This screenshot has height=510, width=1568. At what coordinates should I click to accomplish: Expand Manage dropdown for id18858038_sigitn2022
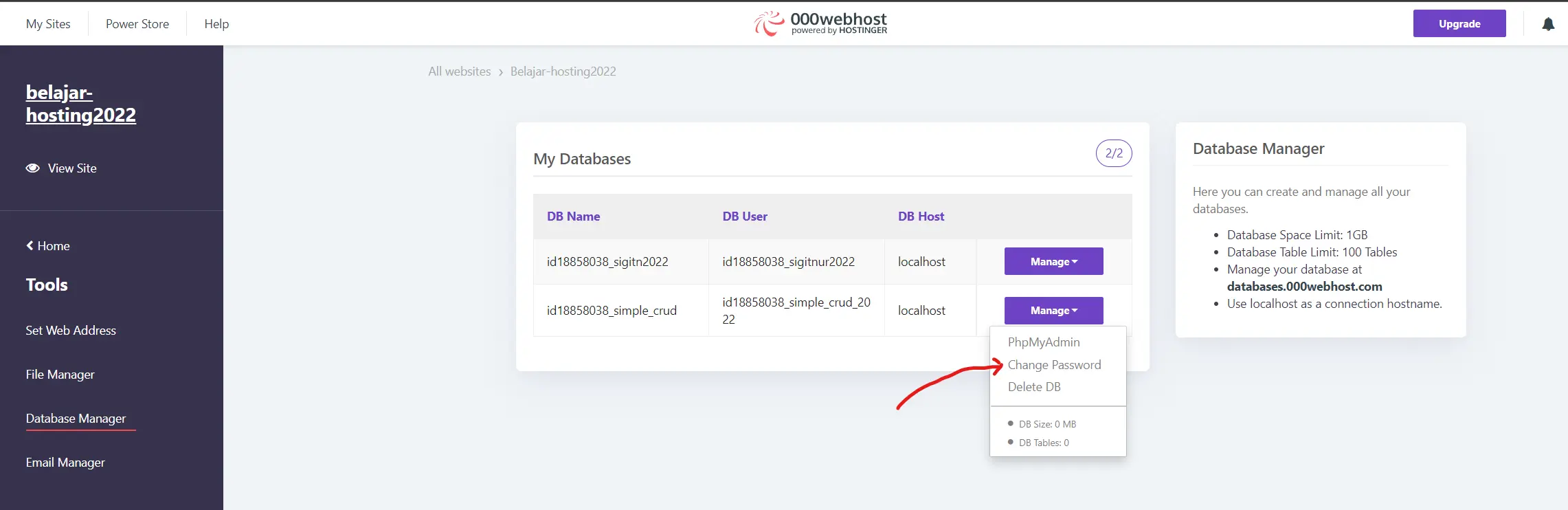tap(1054, 261)
